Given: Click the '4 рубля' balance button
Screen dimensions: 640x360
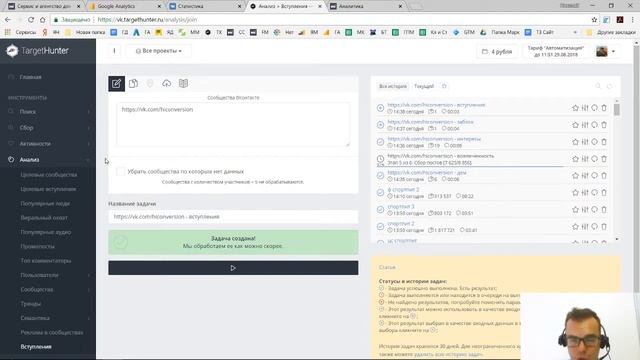Looking at the screenshot, I should (497, 52).
